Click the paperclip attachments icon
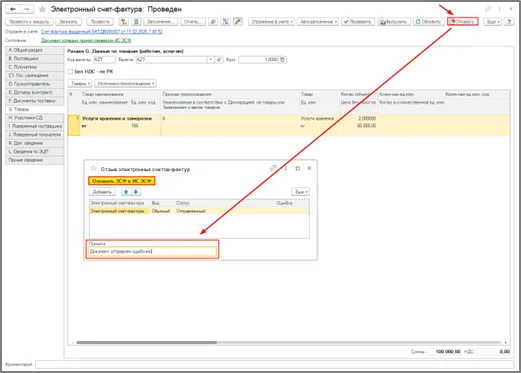The width and height of the screenshot is (521, 373). [213, 22]
